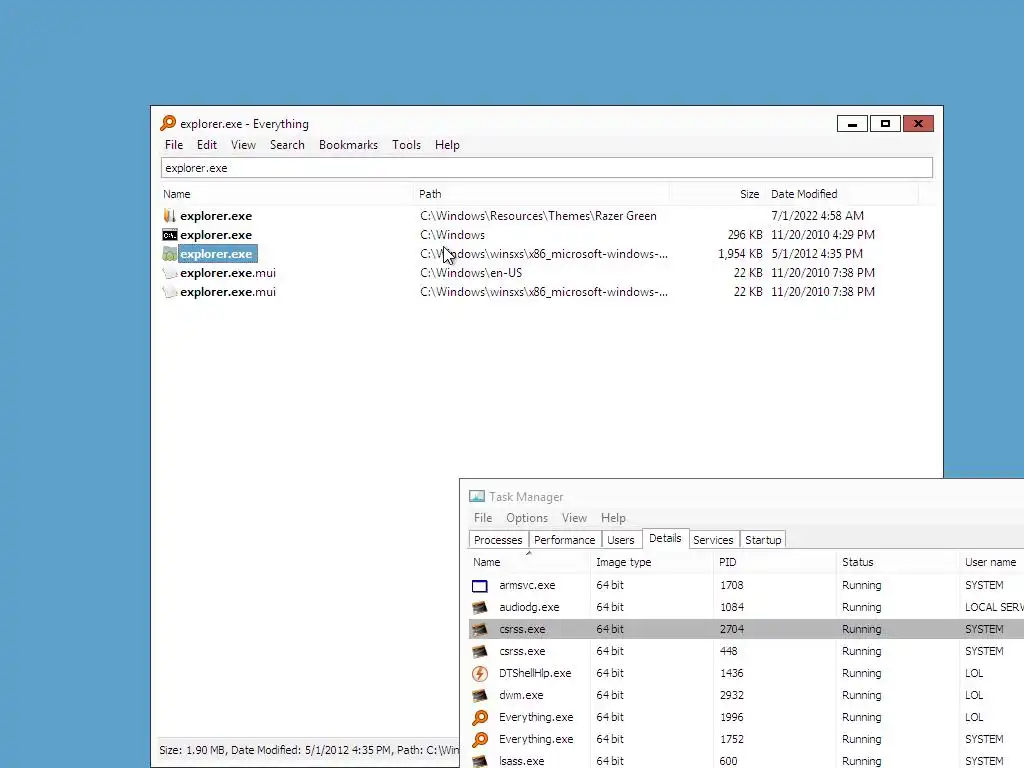Image resolution: width=1024 pixels, height=768 pixels.
Task: Open Task Manager Options menu
Action: [x=527, y=518]
